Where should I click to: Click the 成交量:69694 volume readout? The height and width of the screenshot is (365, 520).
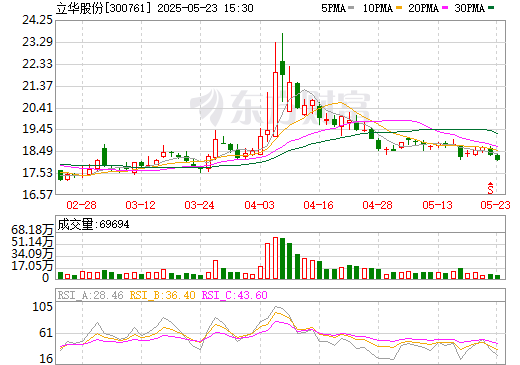point(93,224)
